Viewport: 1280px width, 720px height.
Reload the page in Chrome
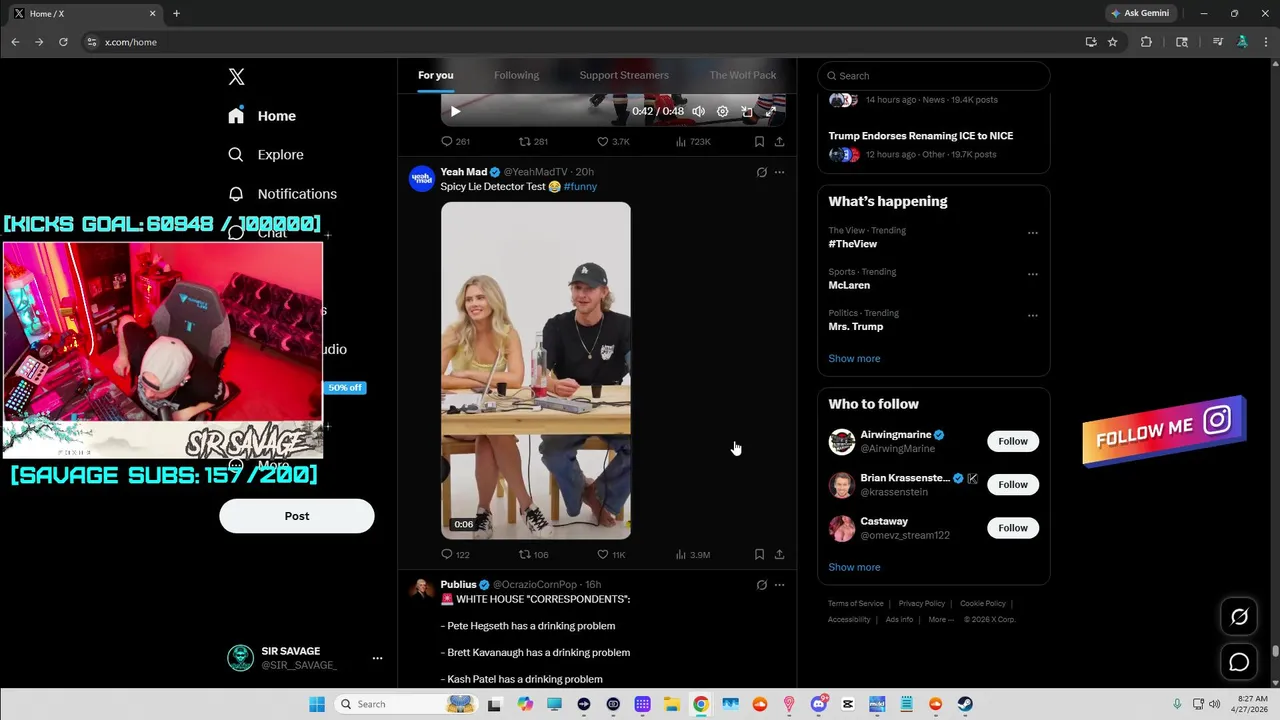click(x=63, y=42)
